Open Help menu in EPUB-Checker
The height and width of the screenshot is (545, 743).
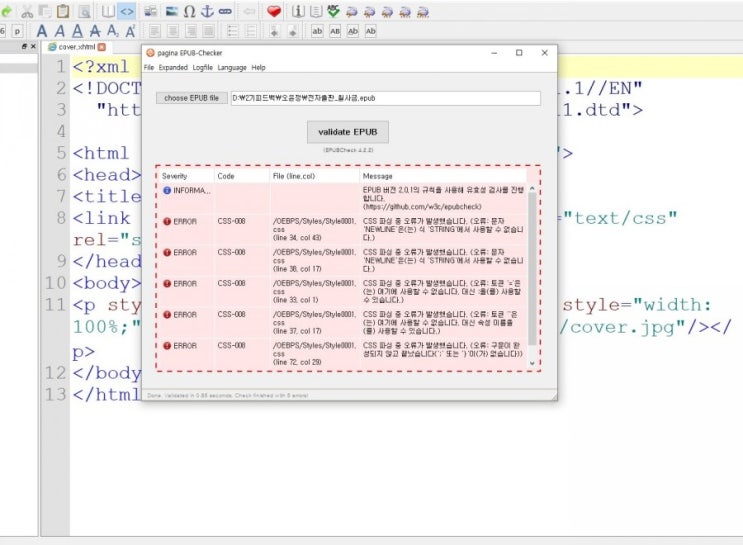point(258,67)
